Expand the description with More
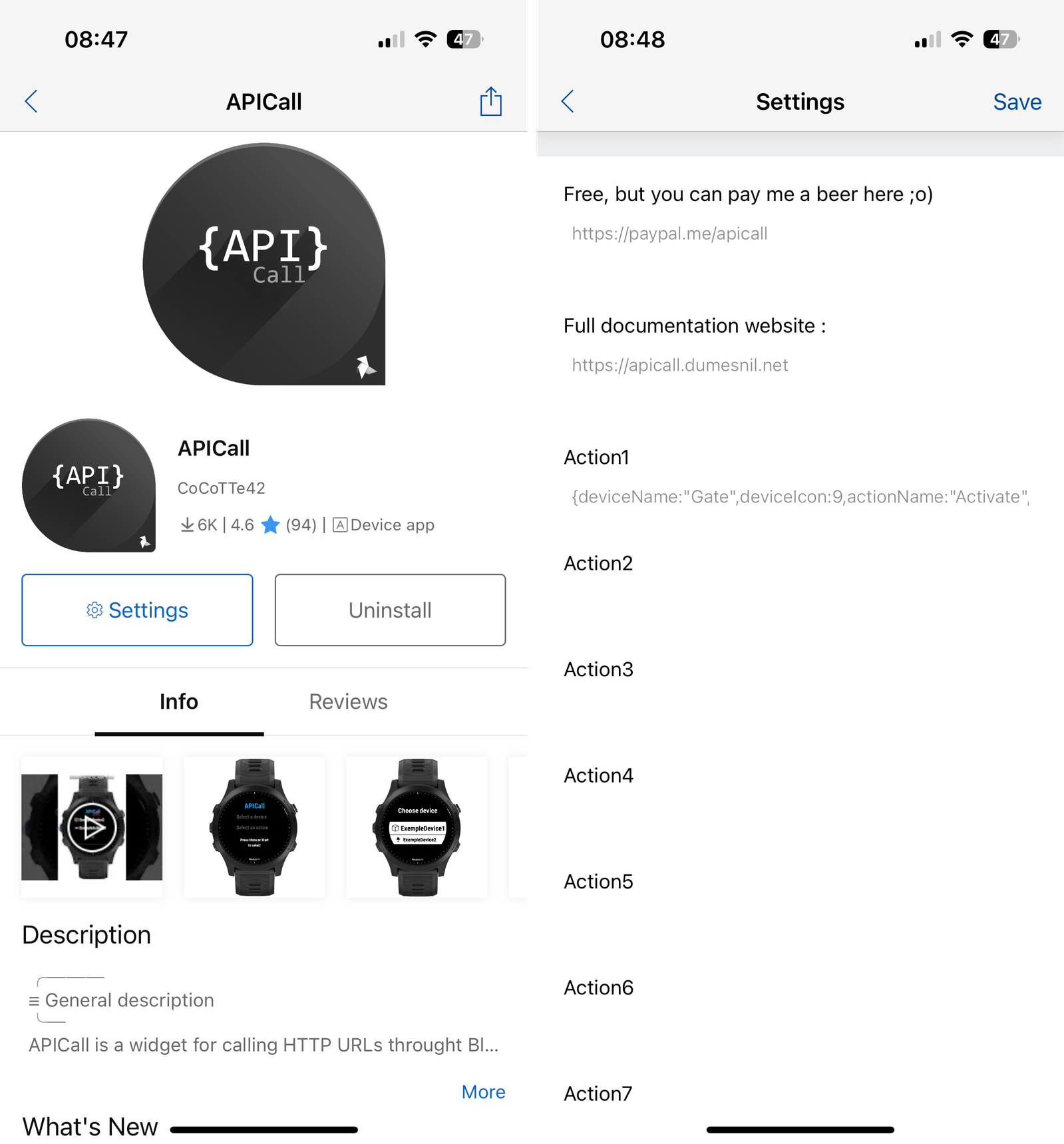The width and height of the screenshot is (1064, 1144). coord(483,1092)
